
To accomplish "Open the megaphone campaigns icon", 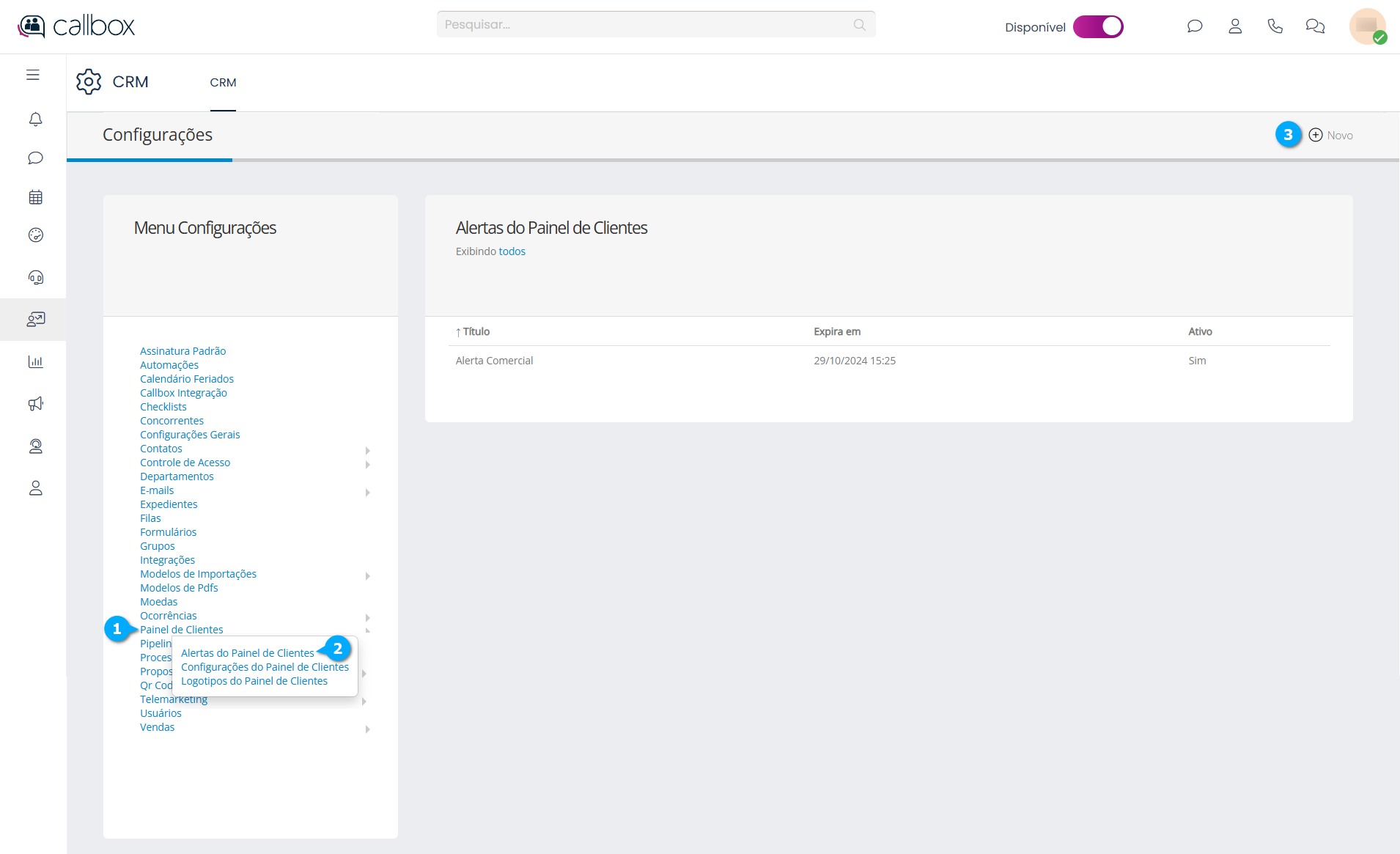I will (x=35, y=404).
